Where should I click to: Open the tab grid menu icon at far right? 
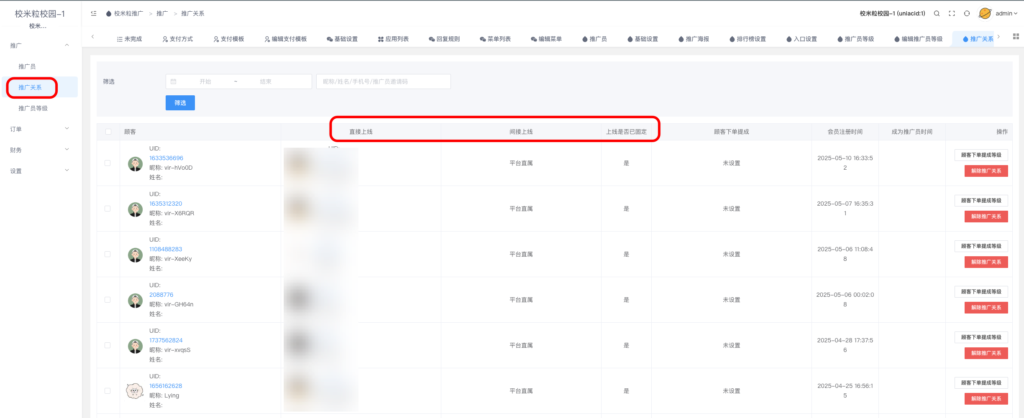[1016, 37]
